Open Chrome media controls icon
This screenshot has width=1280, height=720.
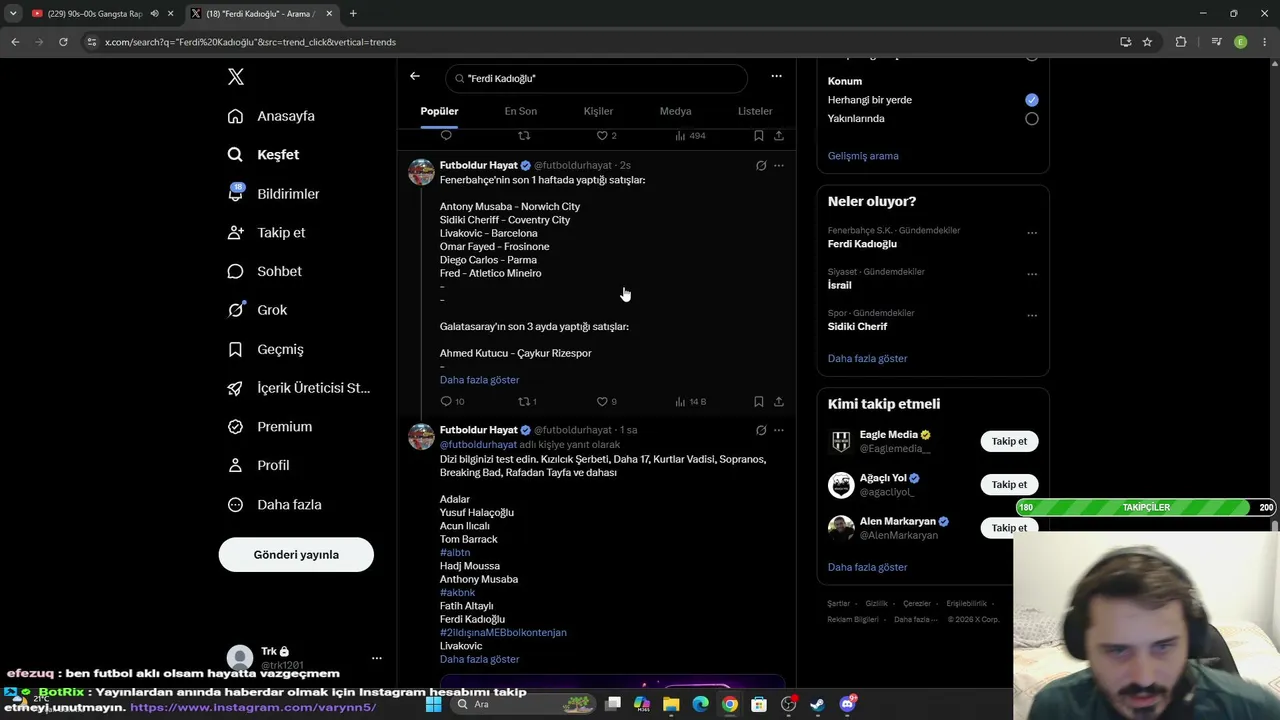[1216, 42]
